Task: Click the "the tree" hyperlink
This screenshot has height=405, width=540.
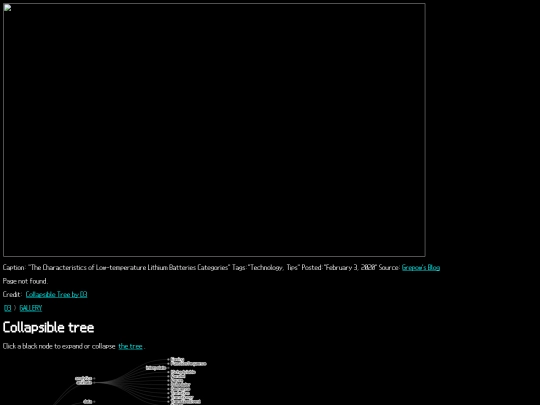Action: (x=130, y=346)
